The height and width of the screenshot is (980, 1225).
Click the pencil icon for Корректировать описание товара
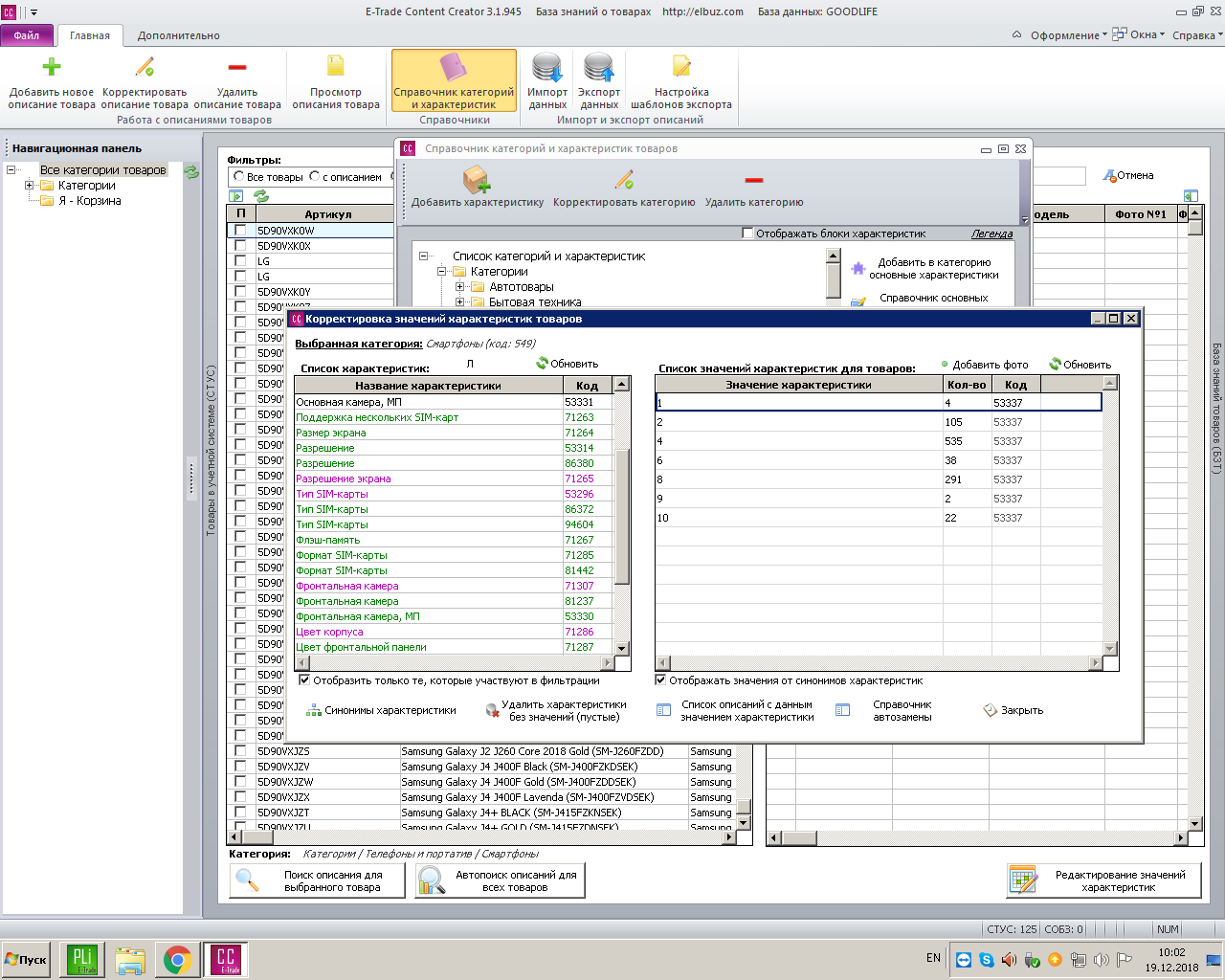(x=145, y=67)
